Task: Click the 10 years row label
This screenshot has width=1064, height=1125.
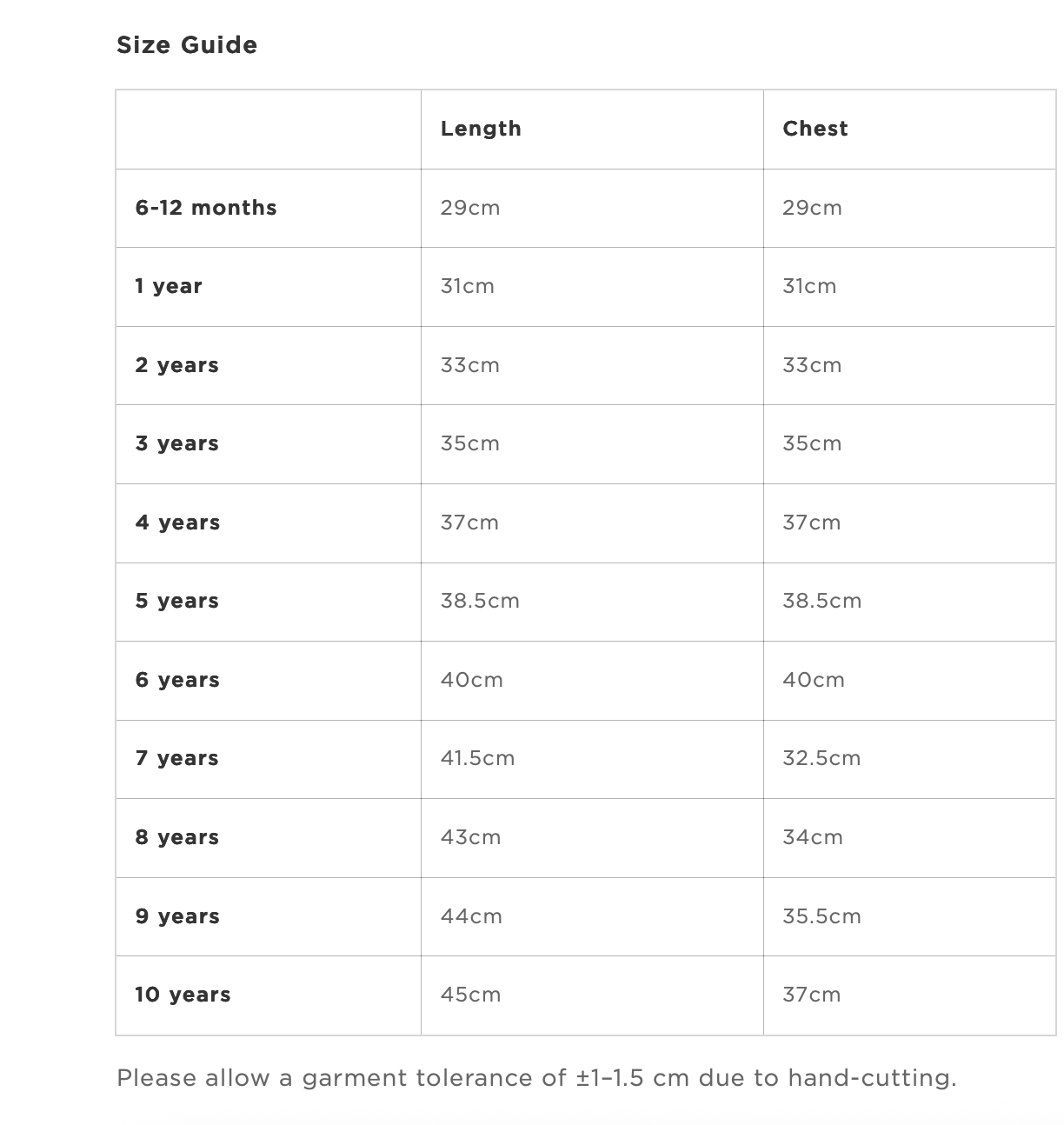Action: [183, 995]
